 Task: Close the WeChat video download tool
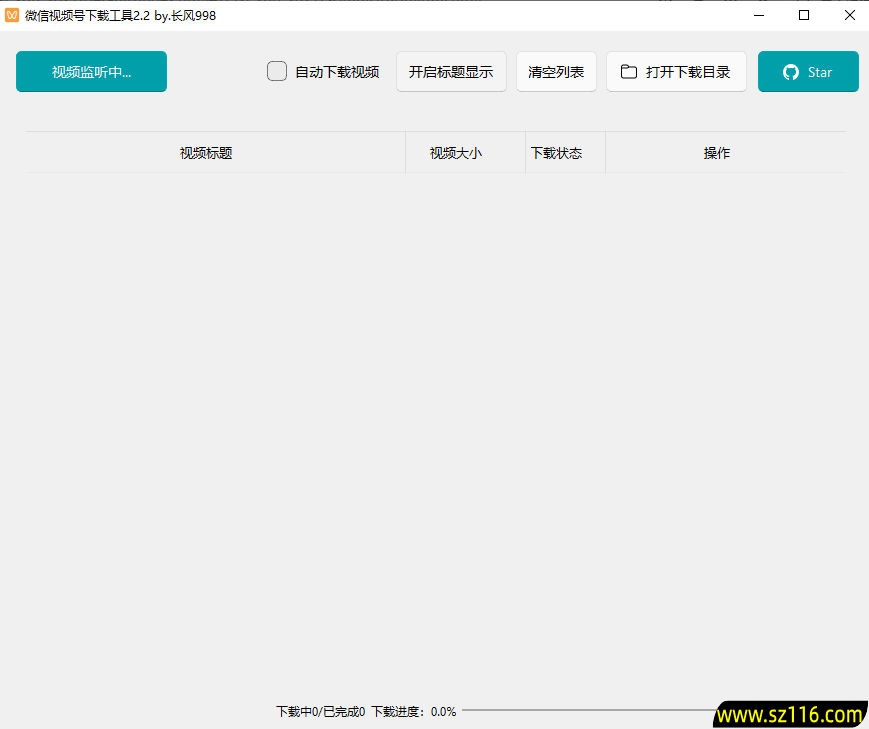(x=849, y=15)
